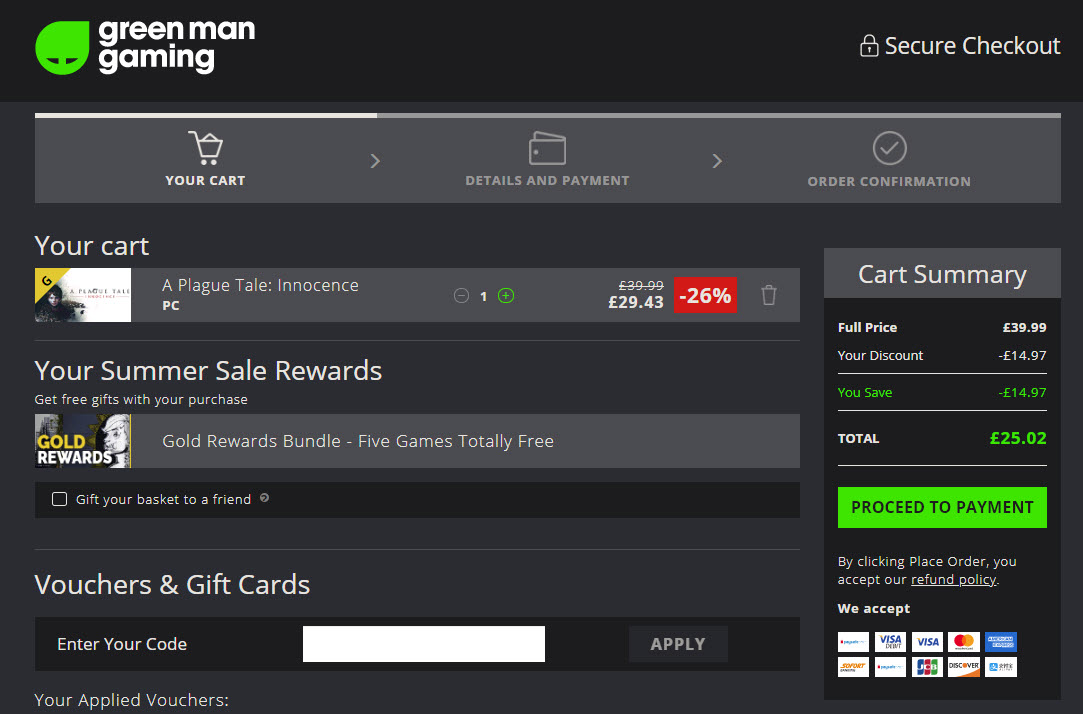The height and width of the screenshot is (714, 1083).
Task: Click the Visa Debit payment icon
Action: (x=890, y=641)
